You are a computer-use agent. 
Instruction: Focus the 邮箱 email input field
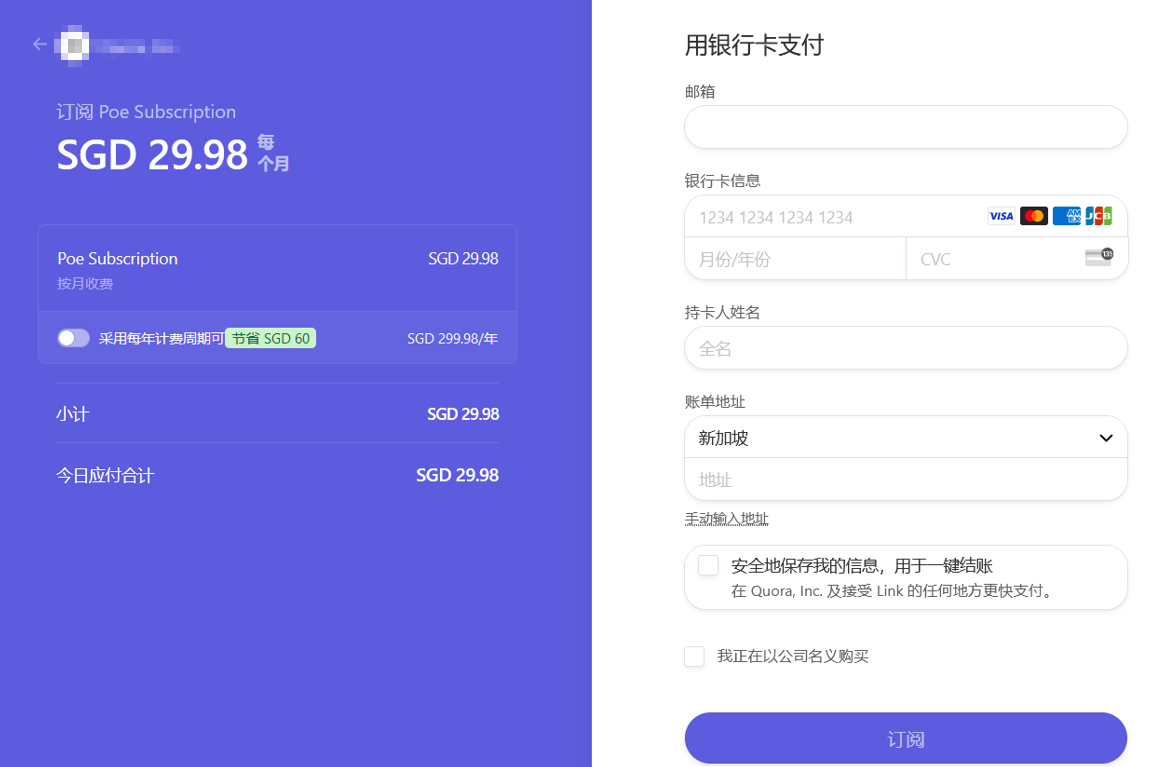(x=906, y=127)
